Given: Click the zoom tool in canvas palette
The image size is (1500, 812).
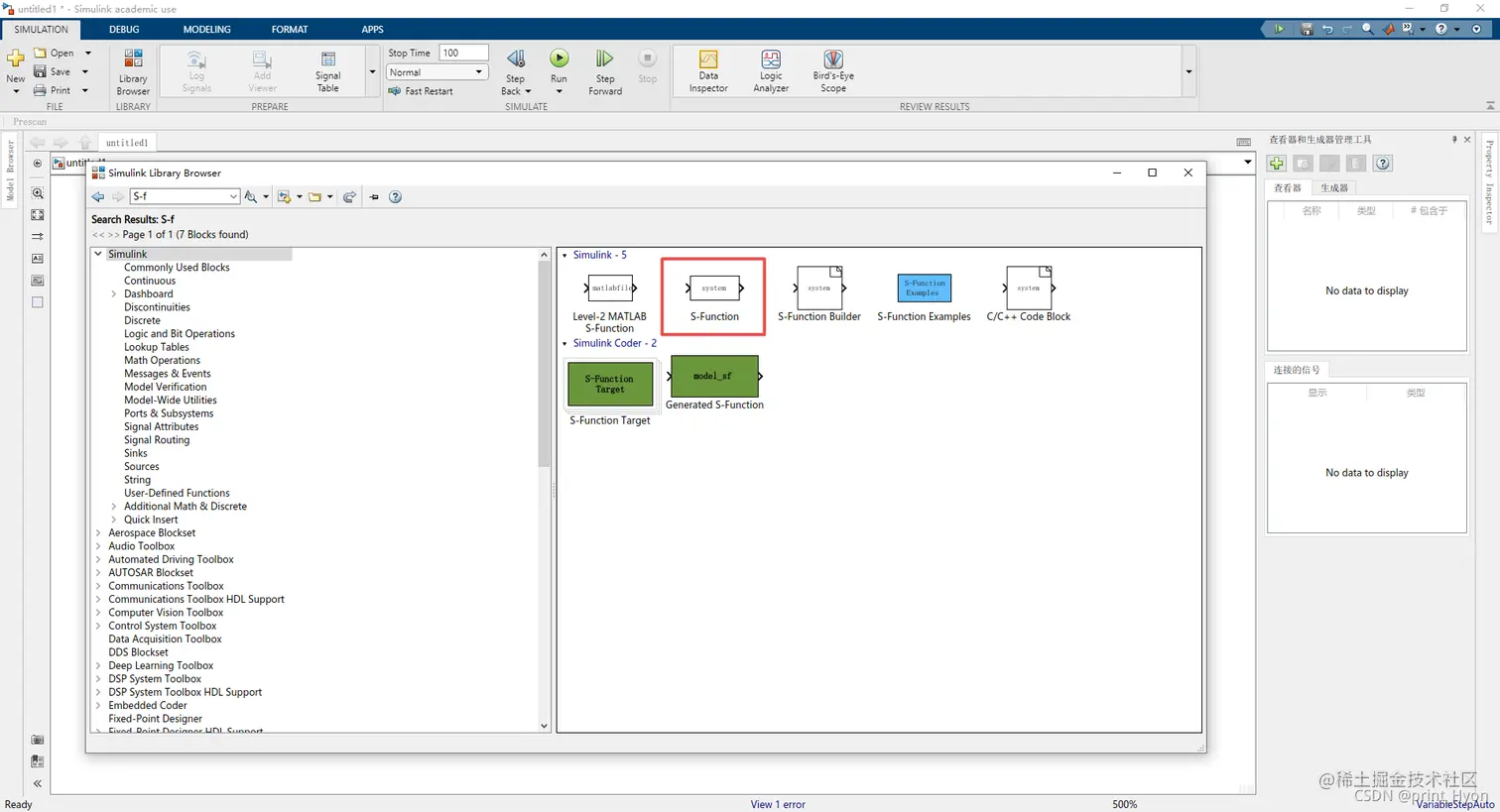Looking at the screenshot, I should [x=37, y=193].
